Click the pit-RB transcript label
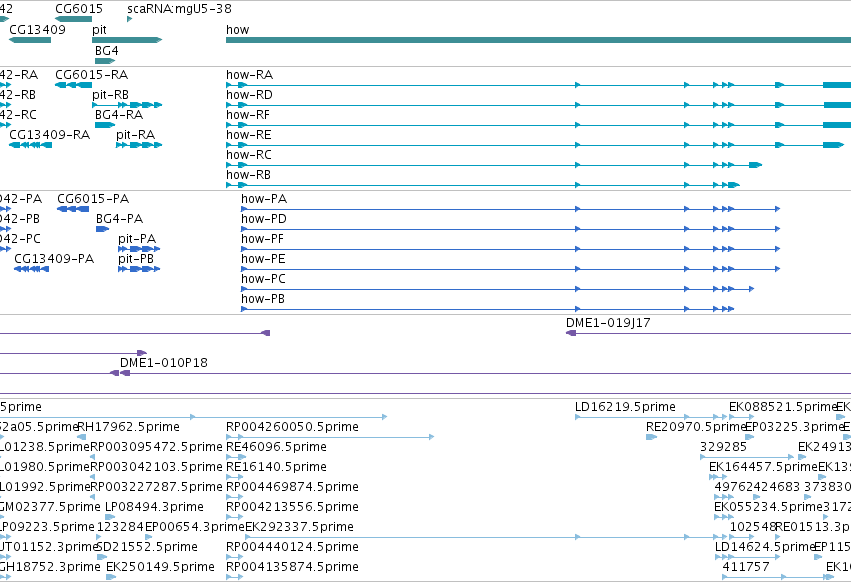Image resolution: width=851 pixels, height=582 pixels. pos(110,94)
